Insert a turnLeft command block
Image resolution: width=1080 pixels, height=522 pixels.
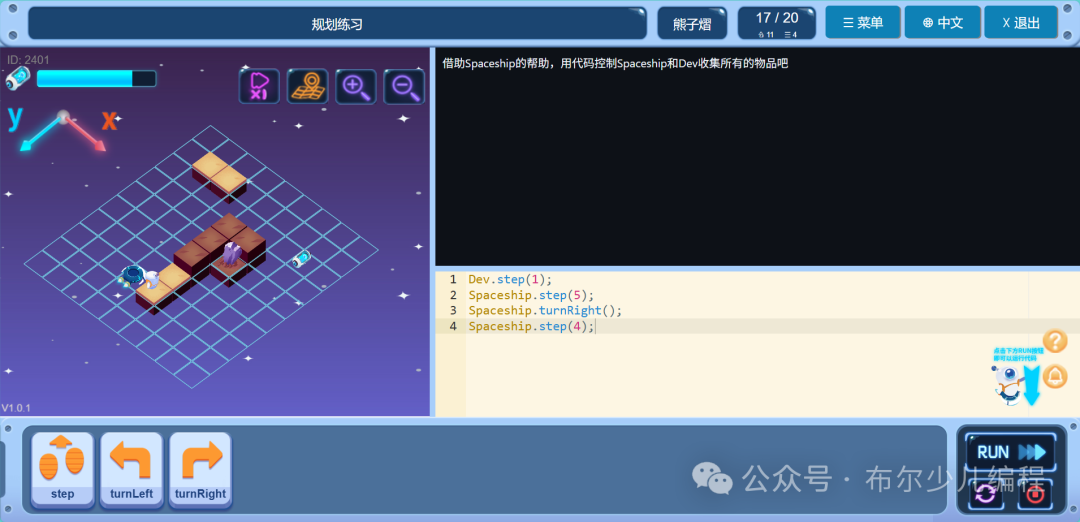click(x=131, y=470)
